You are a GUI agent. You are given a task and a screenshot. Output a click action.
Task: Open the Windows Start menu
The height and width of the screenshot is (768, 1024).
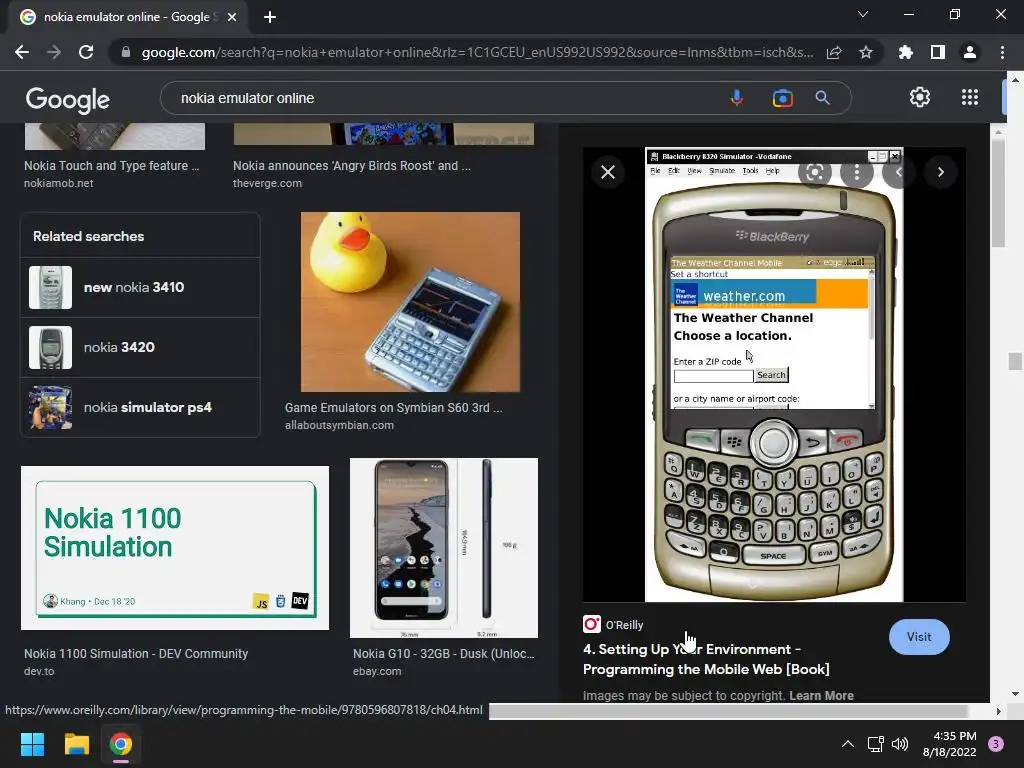[32, 744]
